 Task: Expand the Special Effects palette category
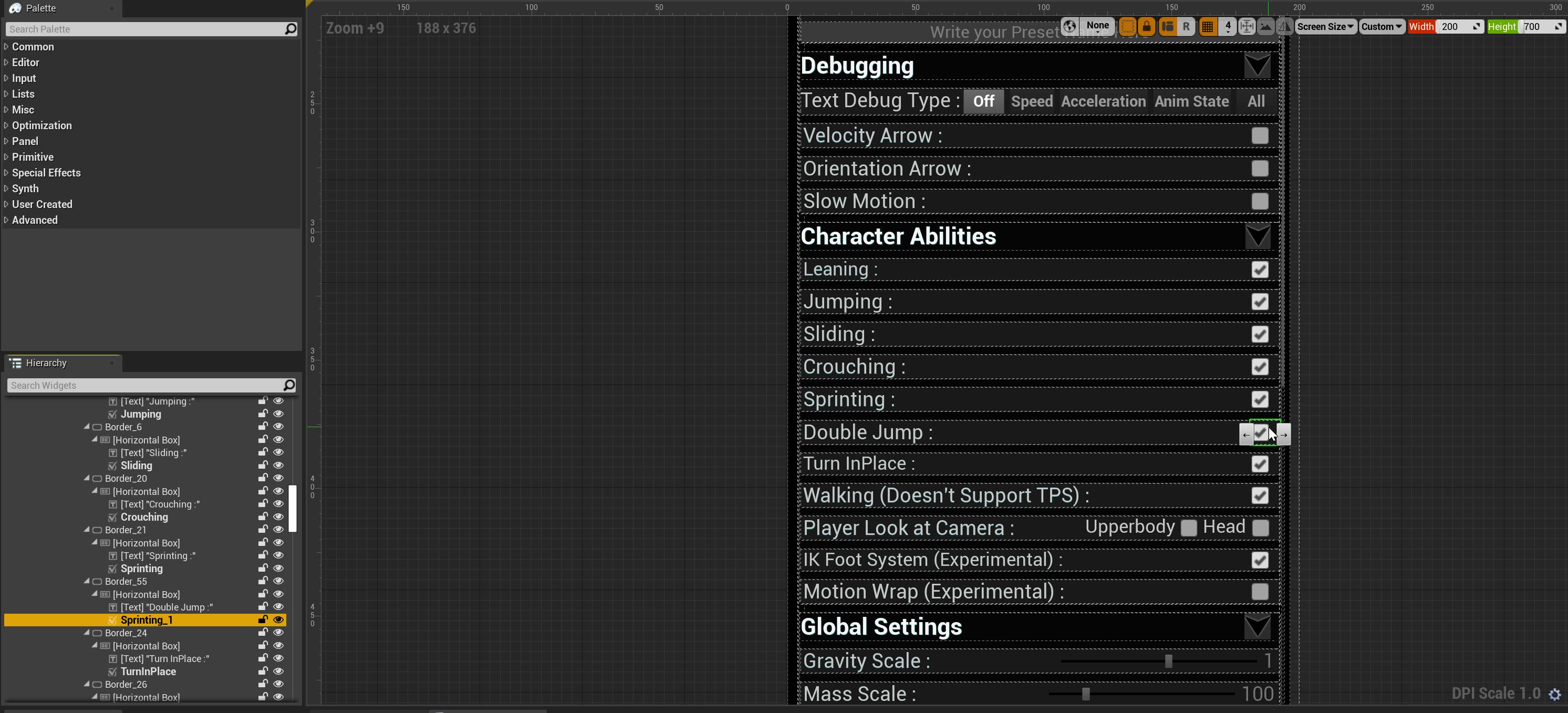6,173
